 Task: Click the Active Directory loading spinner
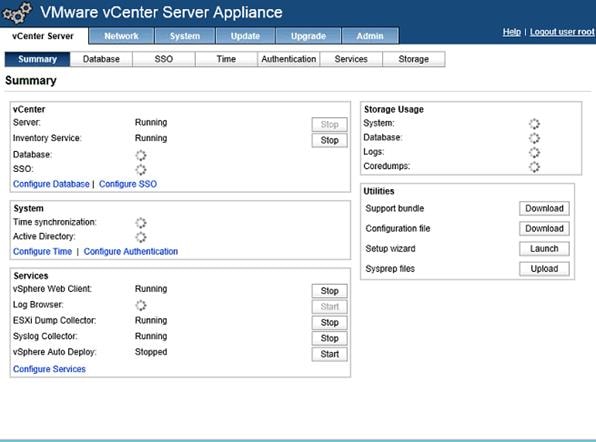[141, 237]
